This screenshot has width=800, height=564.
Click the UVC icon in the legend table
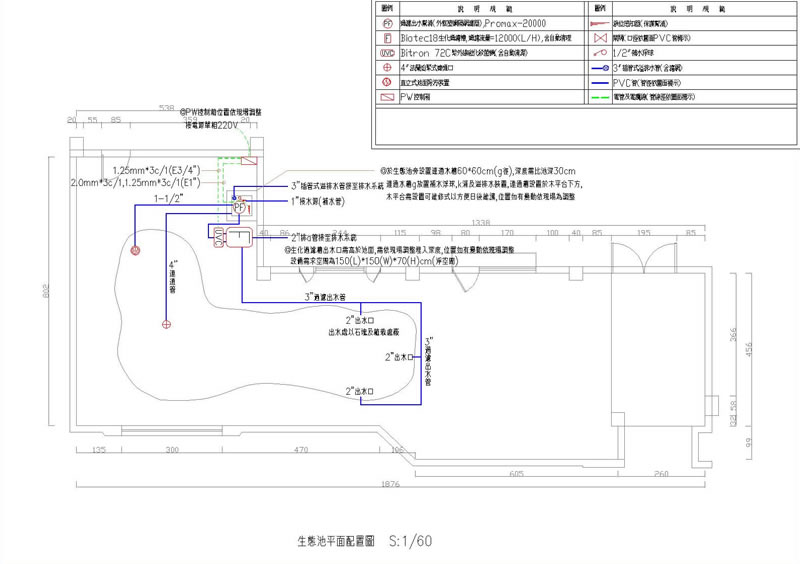388,53
